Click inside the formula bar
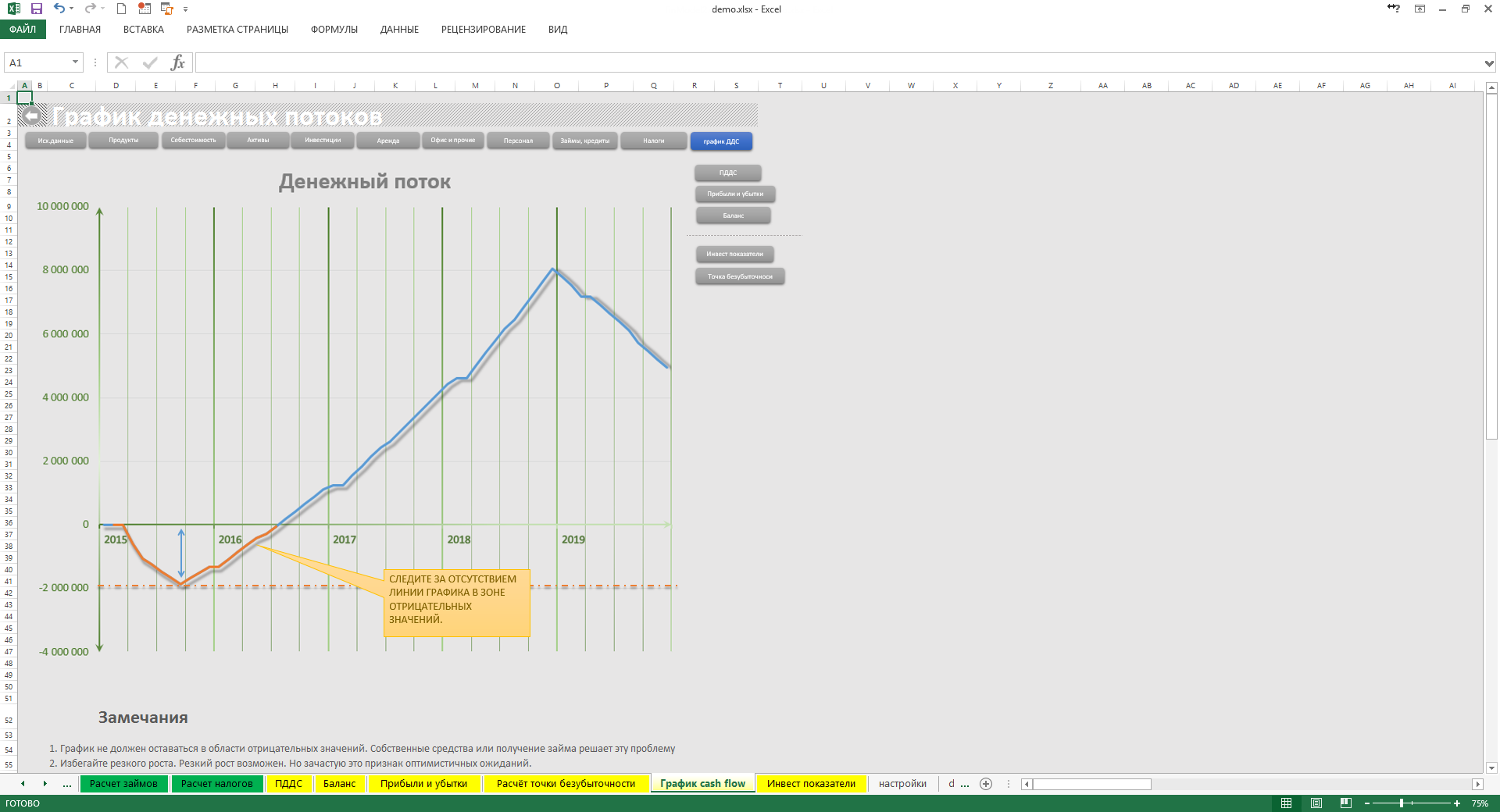The height and width of the screenshot is (812, 1500). pos(838,62)
